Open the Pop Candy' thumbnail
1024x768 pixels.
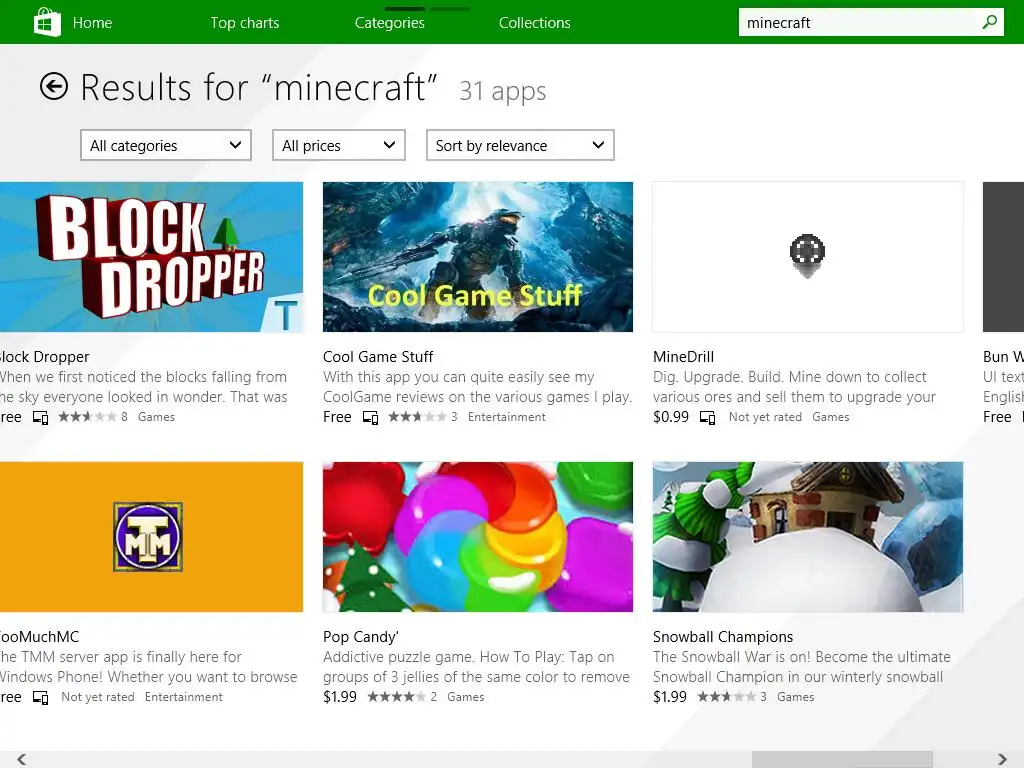pos(477,537)
